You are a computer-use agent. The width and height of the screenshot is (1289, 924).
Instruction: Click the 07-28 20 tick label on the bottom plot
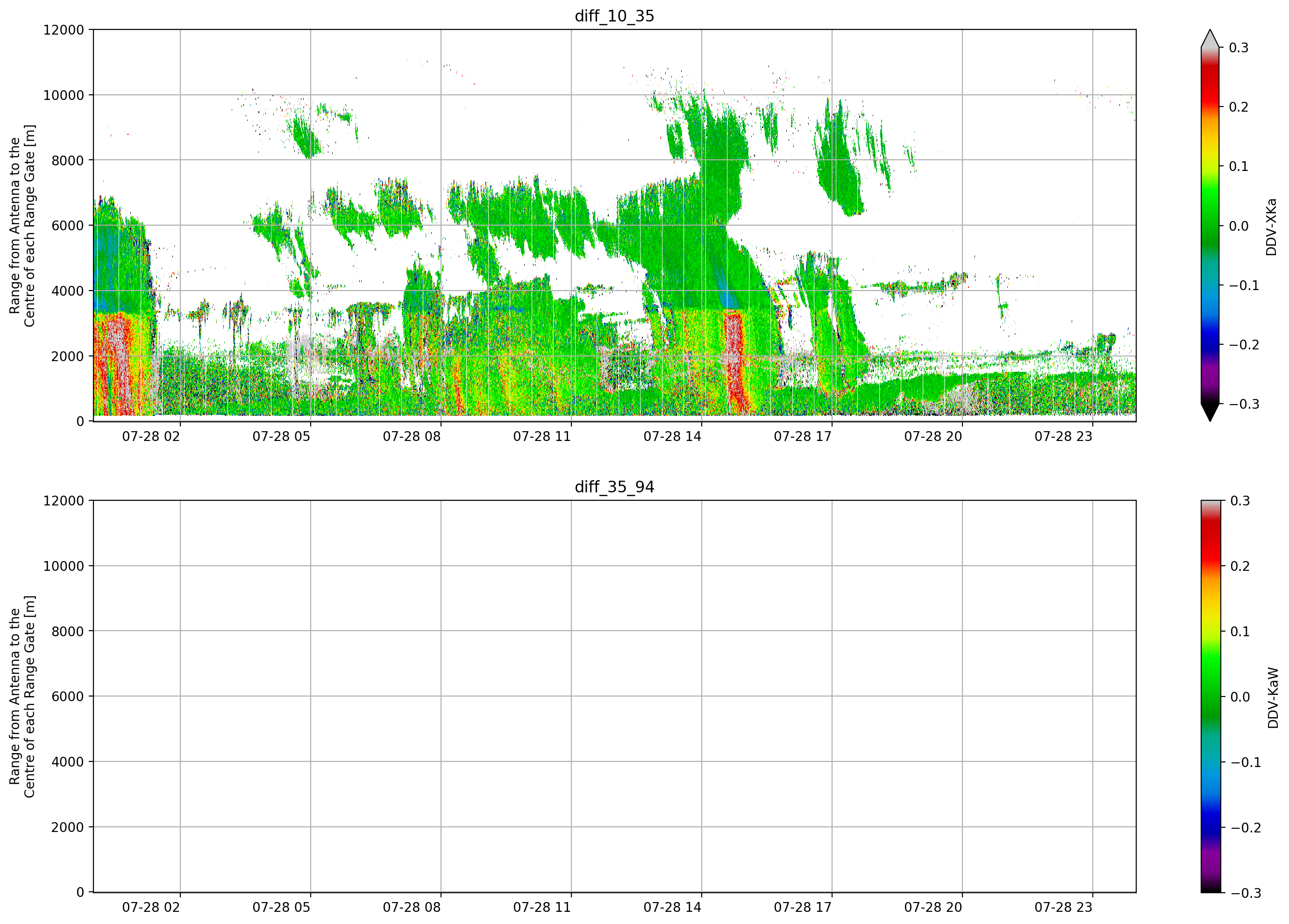click(x=933, y=907)
